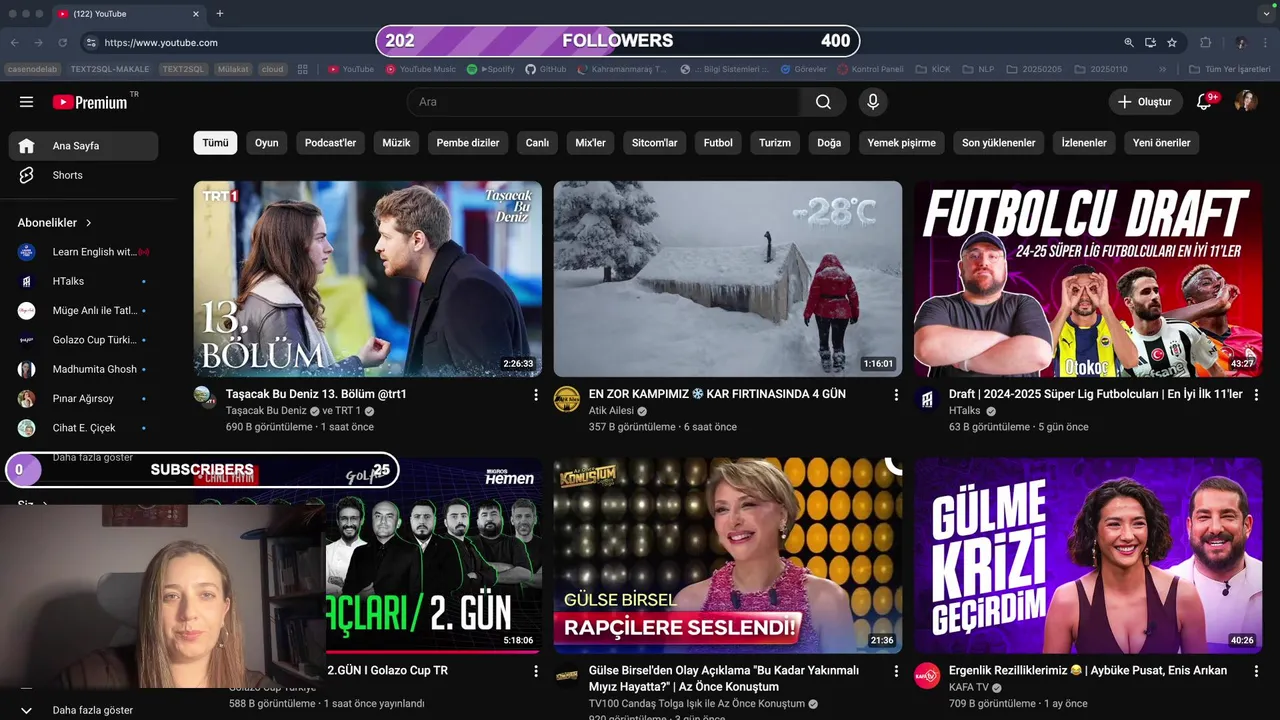Open Cihat E. Çiçek subscription
1280x720 pixels.
84,428
